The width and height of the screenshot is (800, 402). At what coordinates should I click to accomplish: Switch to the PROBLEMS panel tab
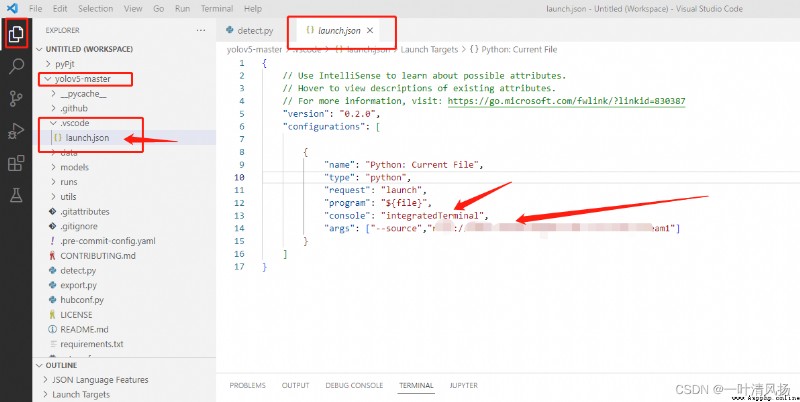pos(247,386)
